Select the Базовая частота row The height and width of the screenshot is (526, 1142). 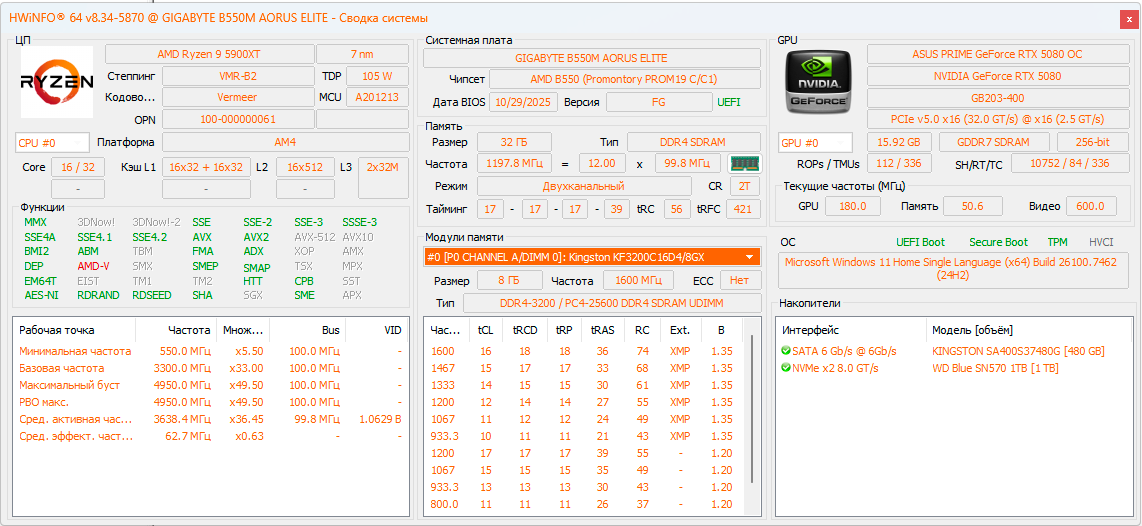click(211, 368)
